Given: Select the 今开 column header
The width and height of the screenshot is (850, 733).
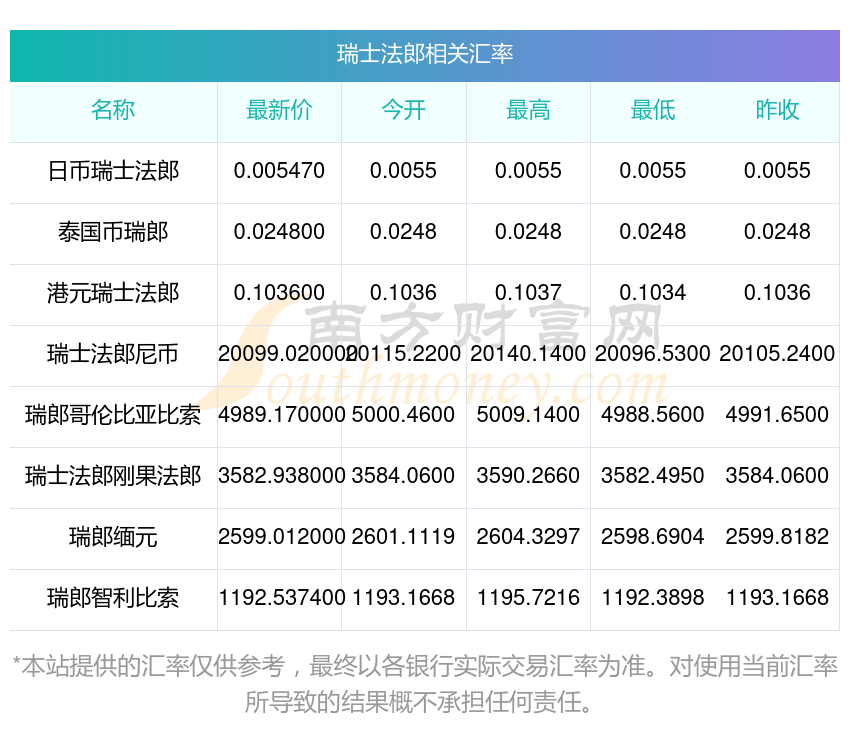Looking at the screenshot, I should (x=403, y=110).
